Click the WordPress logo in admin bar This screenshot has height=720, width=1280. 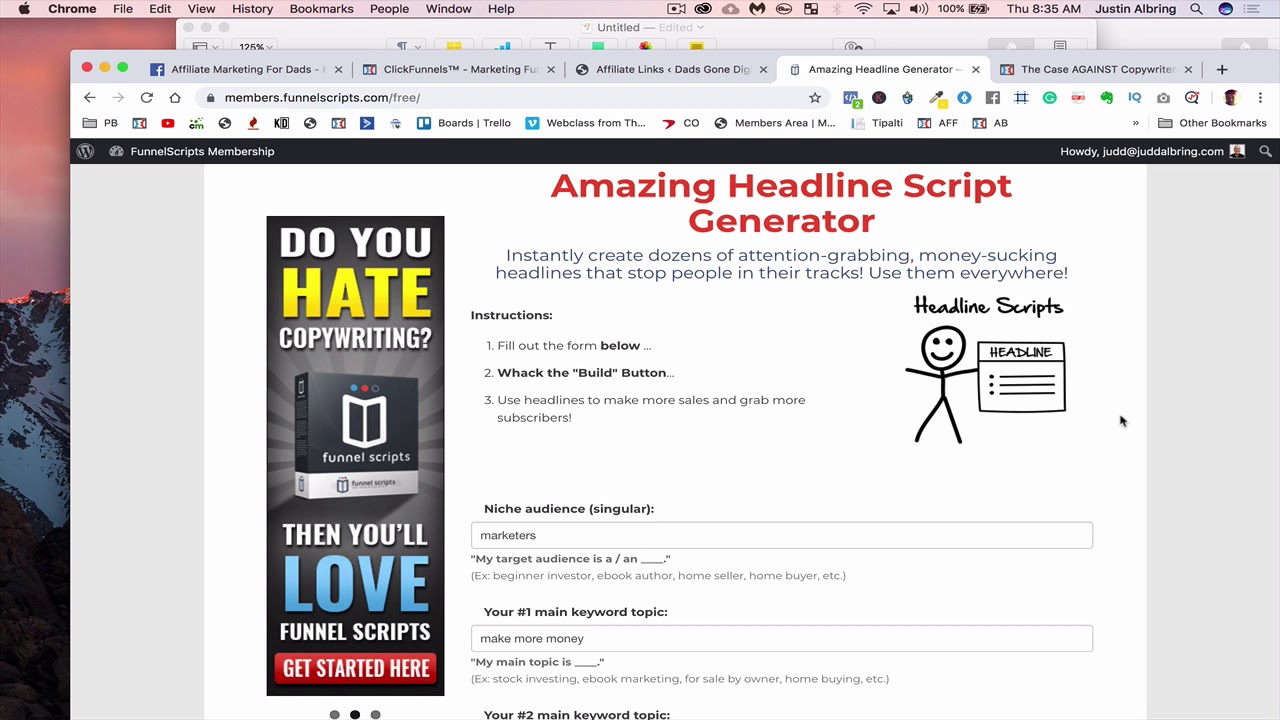(86, 151)
